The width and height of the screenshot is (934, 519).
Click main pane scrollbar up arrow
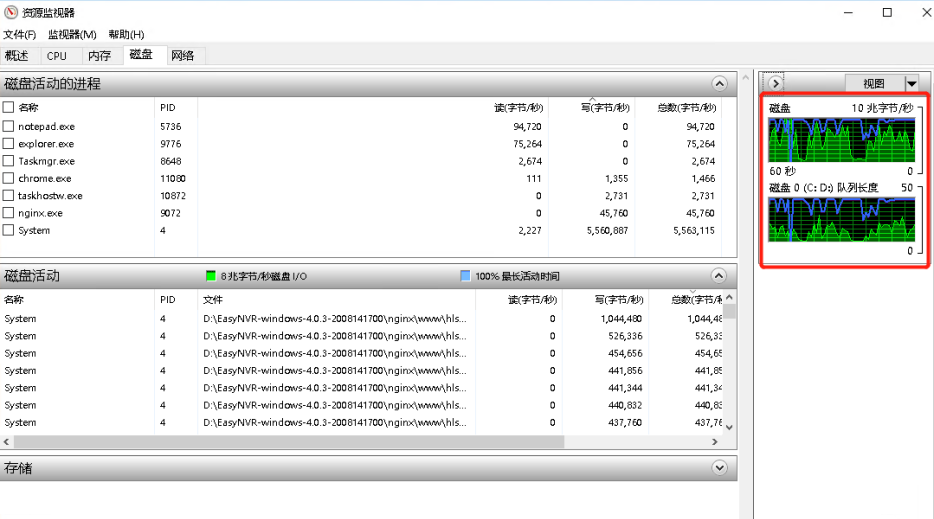(x=745, y=77)
